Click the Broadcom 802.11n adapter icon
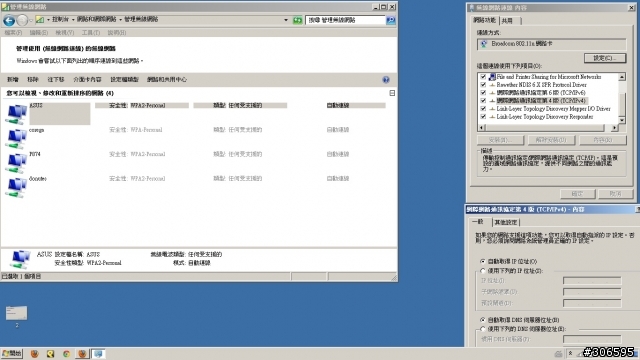Image resolution: width=640 pixels, height=360 pixels. tap(484, 44)
